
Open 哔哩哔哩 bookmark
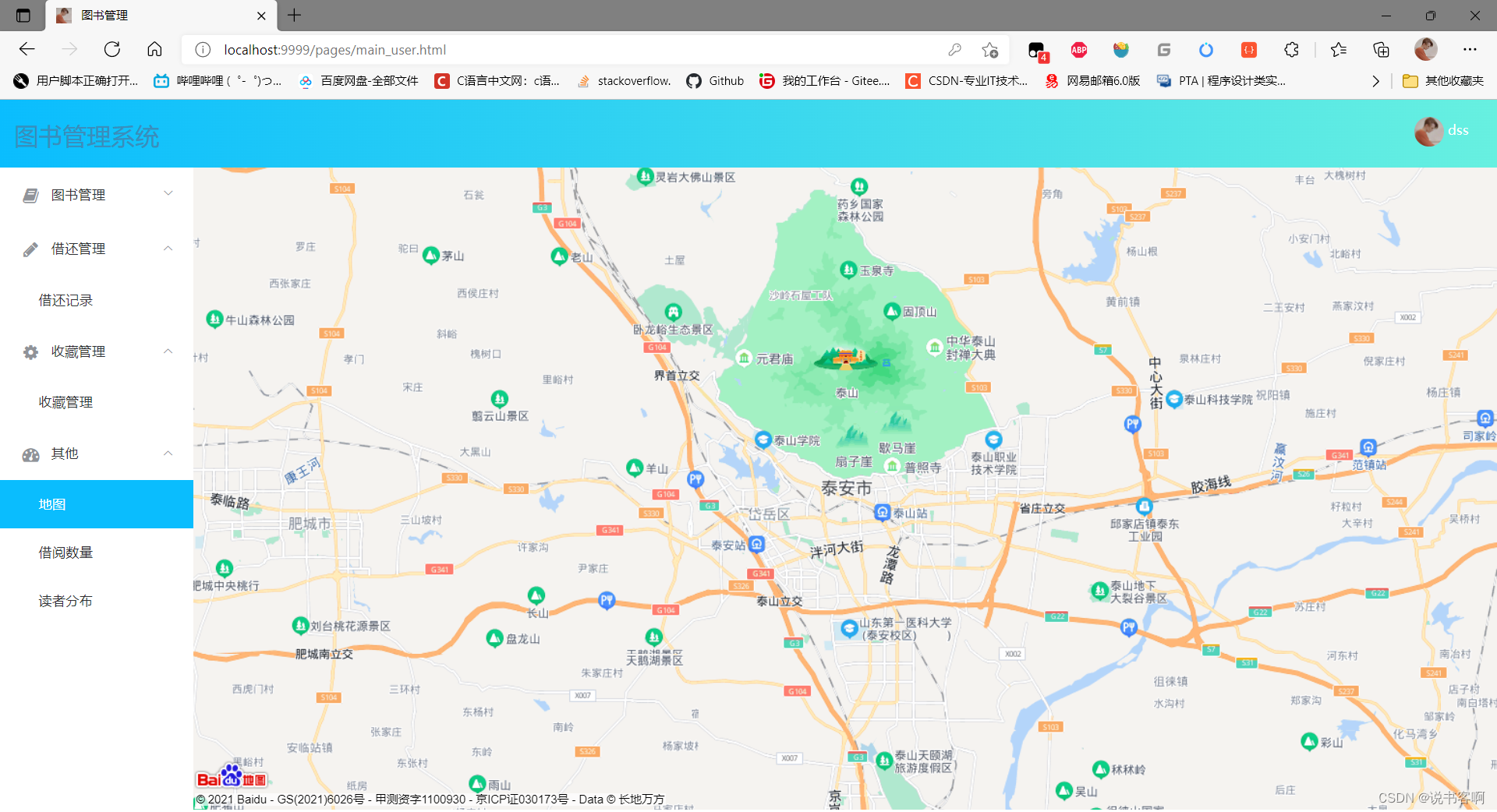218,81
